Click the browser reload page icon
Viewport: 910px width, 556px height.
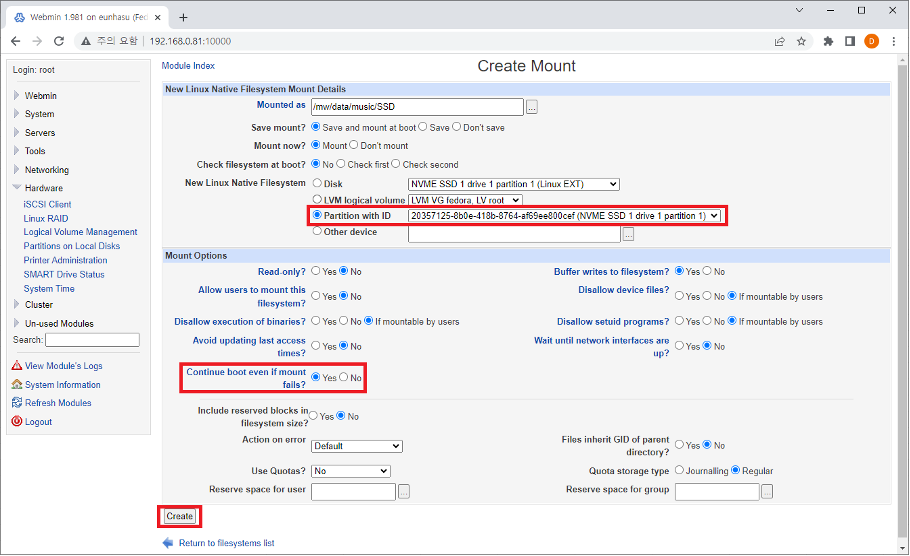[59, 41]
